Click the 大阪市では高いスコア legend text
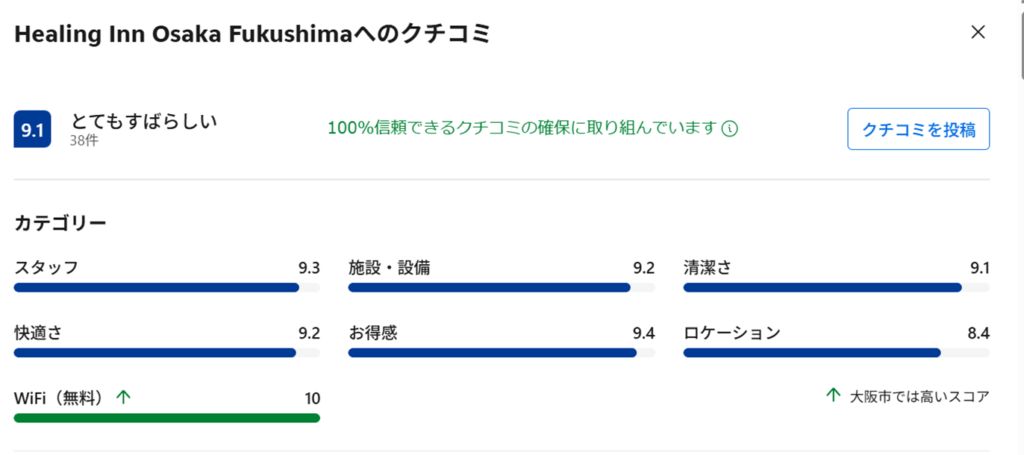Image resolution: width=1024 pixels, height=455 pixels. tap(920, 396)
